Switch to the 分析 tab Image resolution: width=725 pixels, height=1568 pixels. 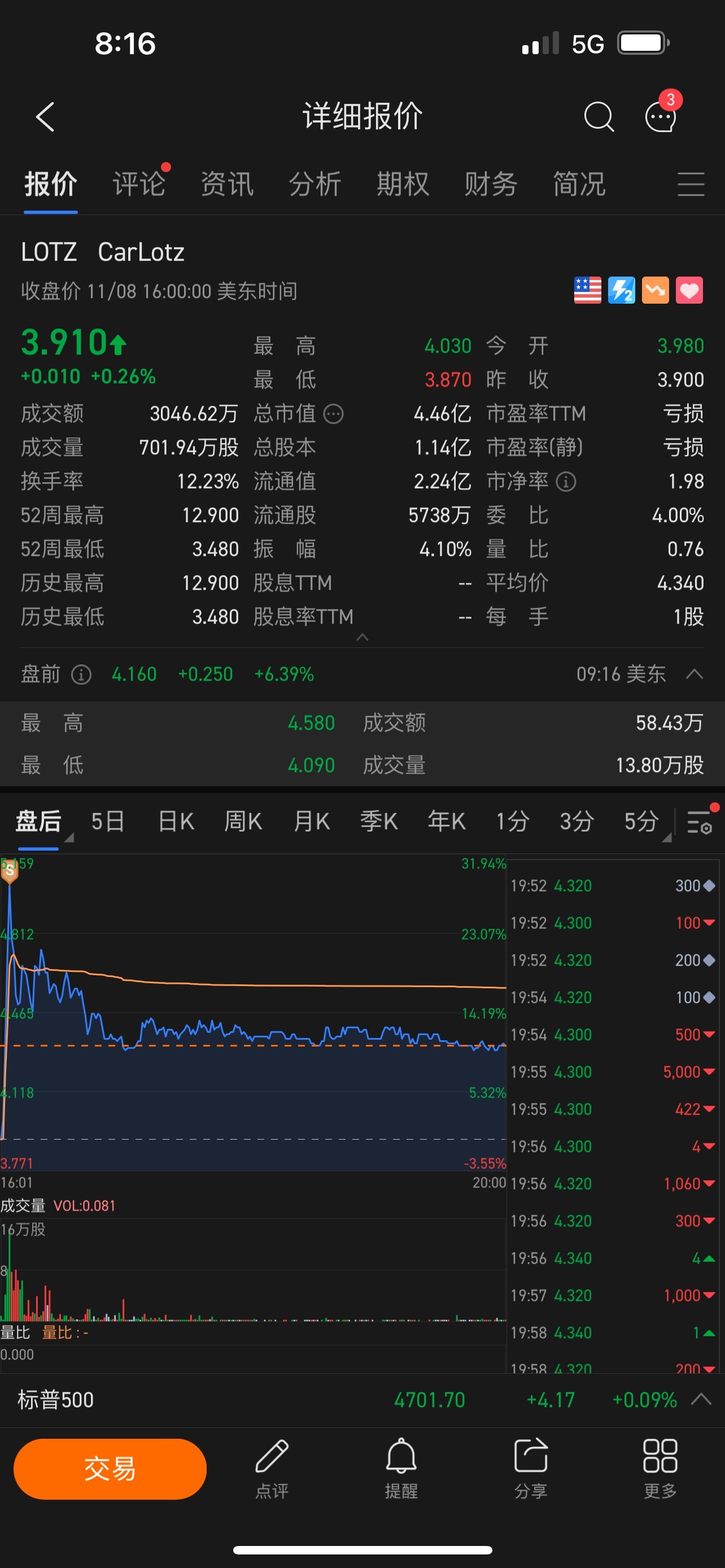pos(315,184)
